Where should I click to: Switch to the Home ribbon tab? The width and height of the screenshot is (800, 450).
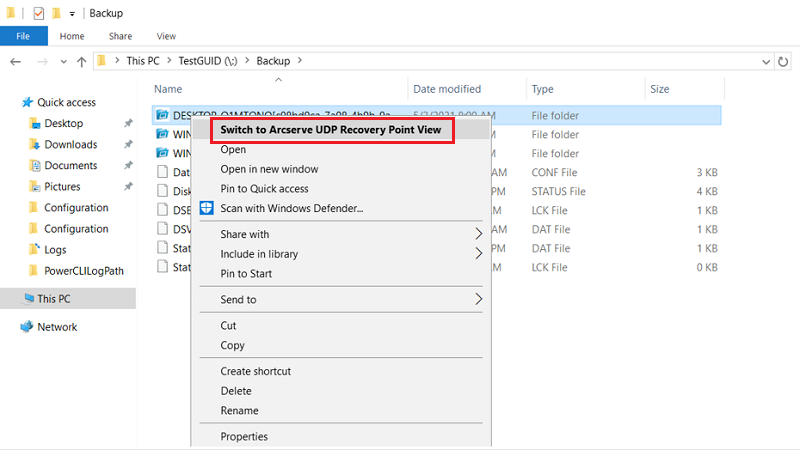point(72,36)
